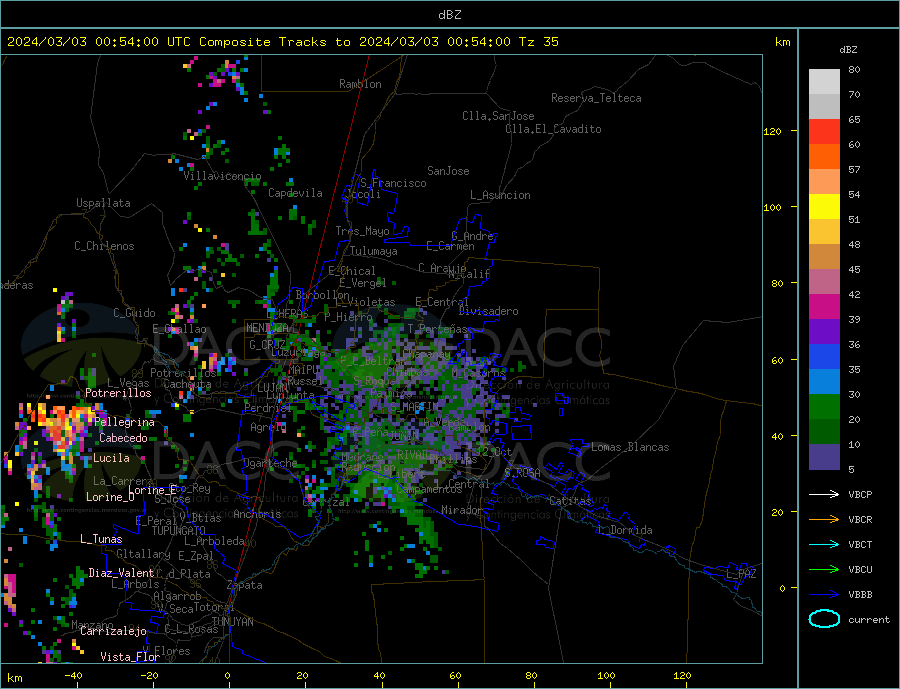Click the Capdevila place label
Screen dimensions: 900x689
click(x=295, y=193)
